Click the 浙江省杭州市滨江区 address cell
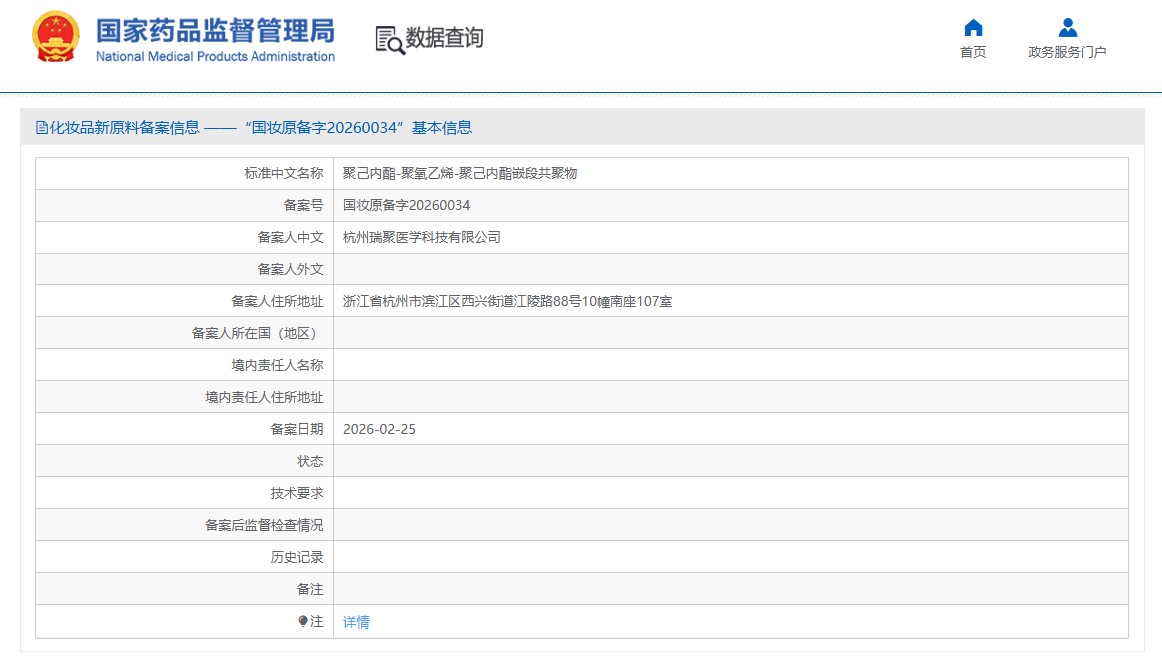 pyautogui.click(x=507, y=301)
